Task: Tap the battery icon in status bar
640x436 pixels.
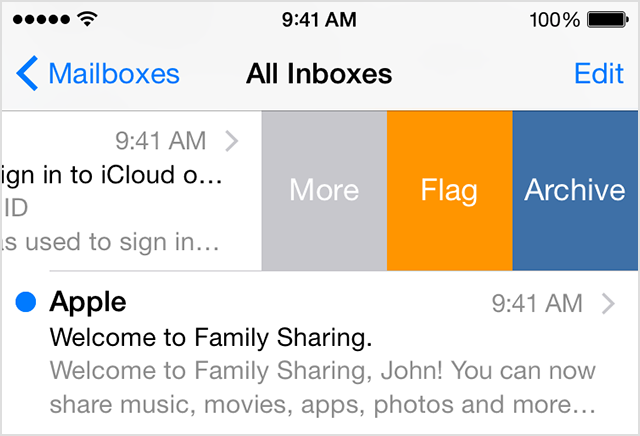Action: coord(607,20)
